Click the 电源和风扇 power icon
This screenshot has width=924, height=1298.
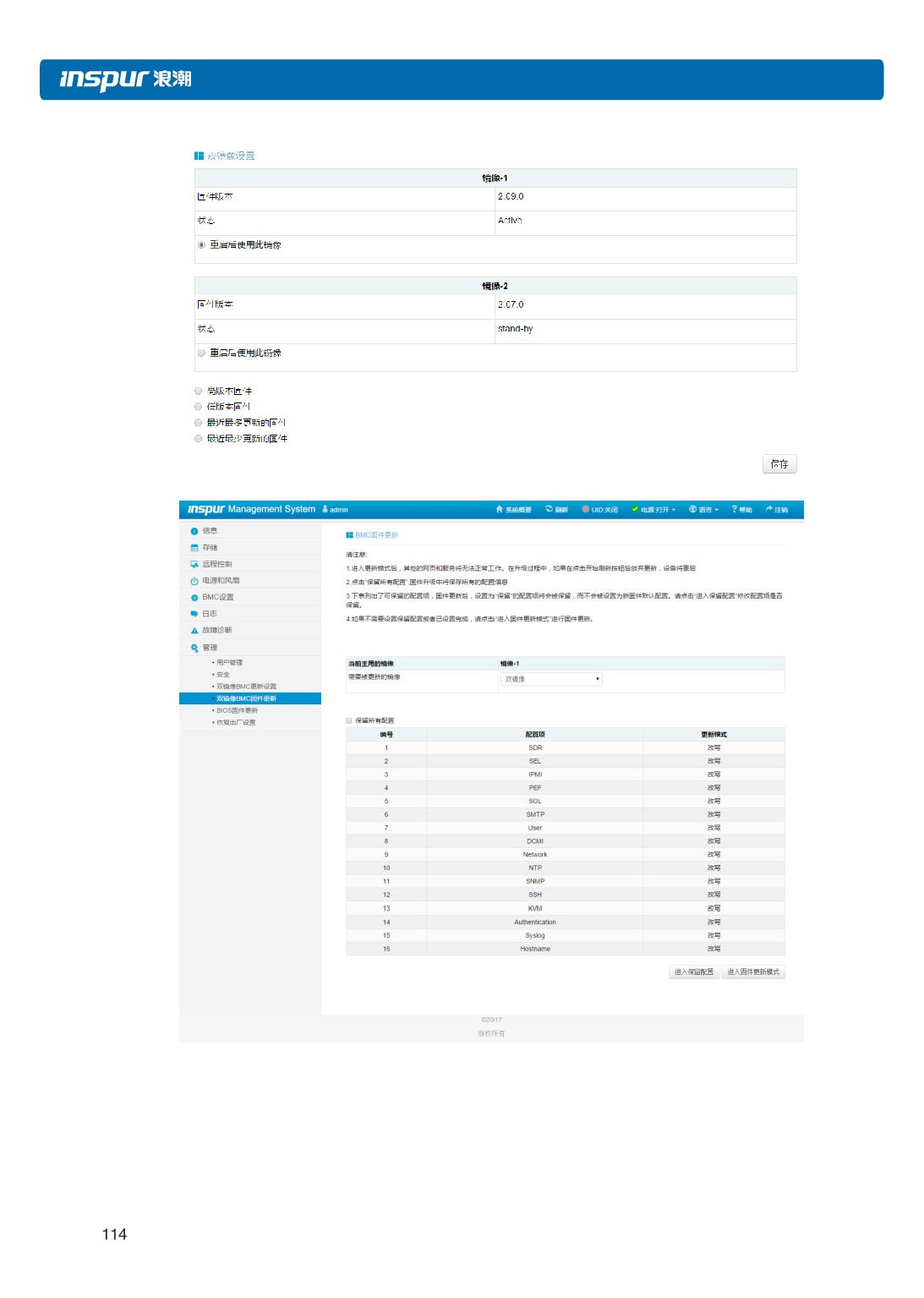pyautogui.click(x=194, y=581)
